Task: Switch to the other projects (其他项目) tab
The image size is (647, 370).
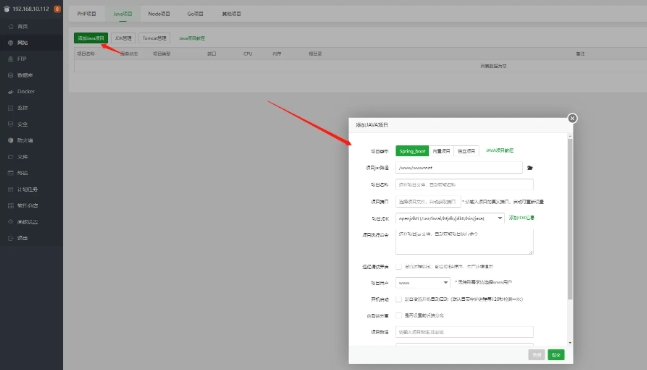Action: (231, 14)
